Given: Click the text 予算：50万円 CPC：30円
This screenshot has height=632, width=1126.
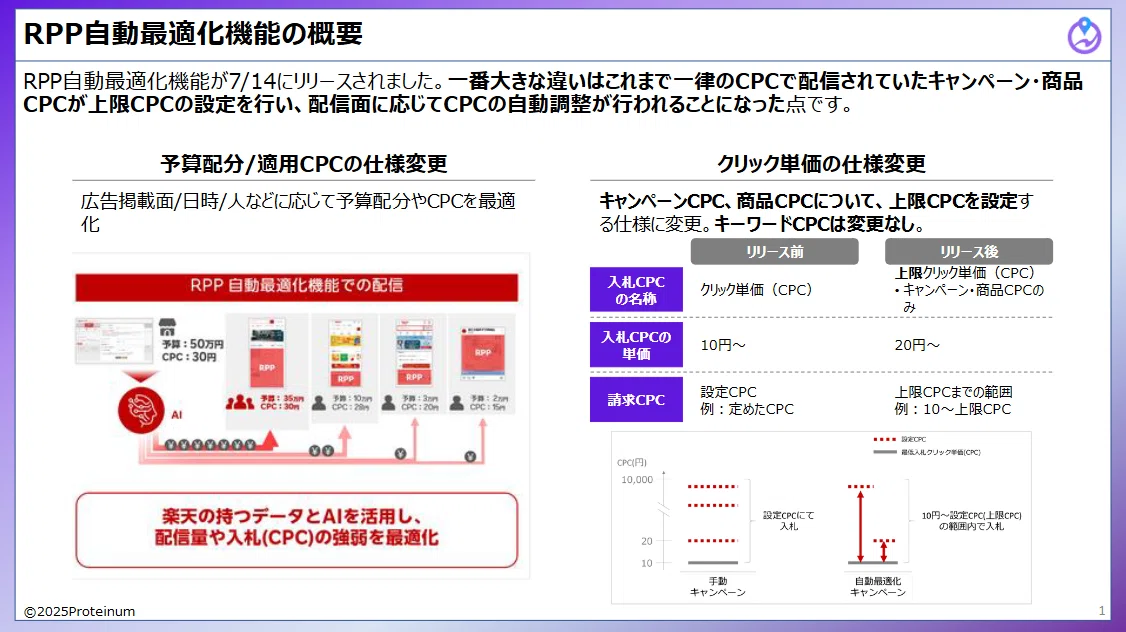Looking at the screenshot, I should (192, 350).
